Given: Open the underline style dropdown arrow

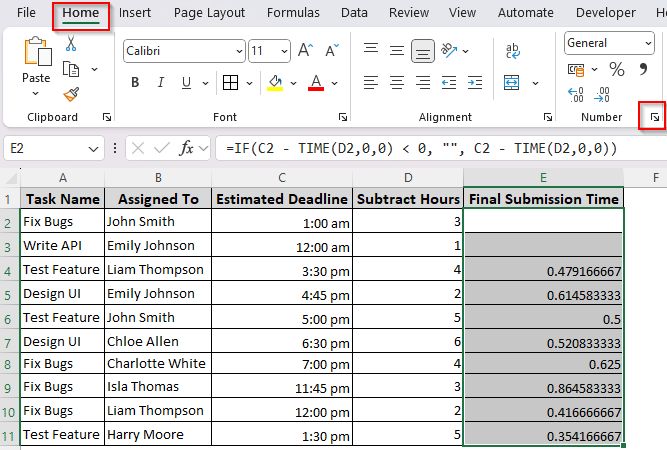Looking at the screenshot, I should (x=205, y=83).
